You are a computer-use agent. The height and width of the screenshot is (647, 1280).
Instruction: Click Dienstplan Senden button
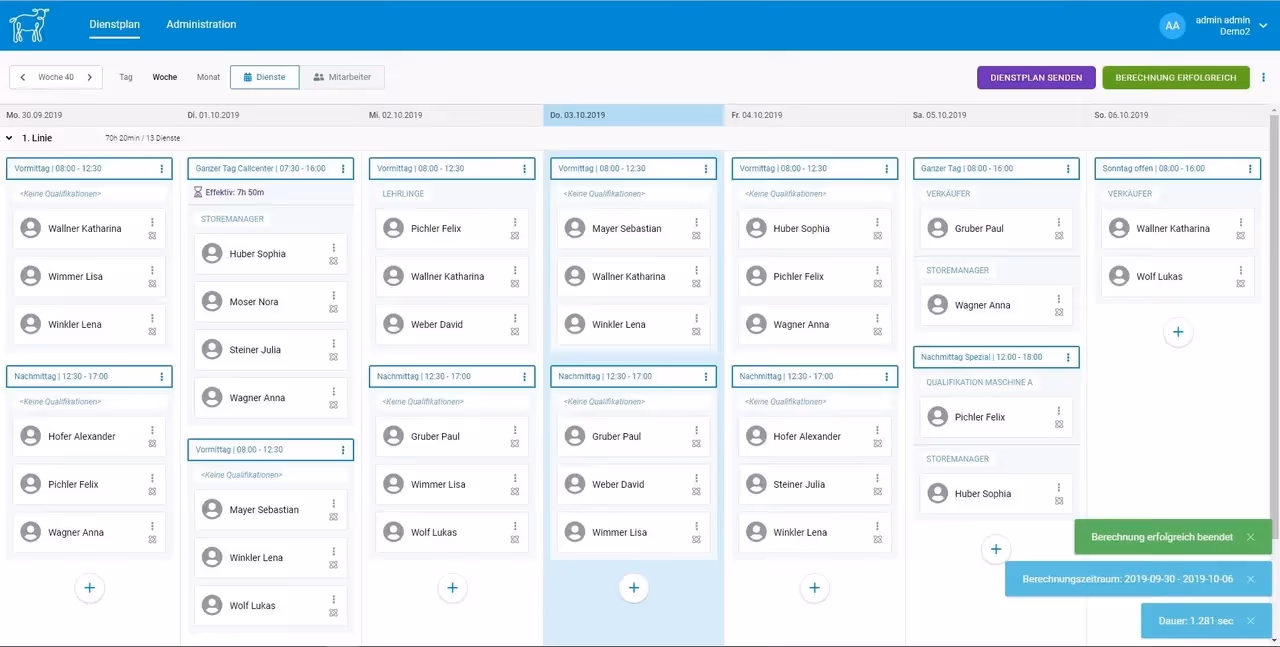click(x=1036, y=77)
